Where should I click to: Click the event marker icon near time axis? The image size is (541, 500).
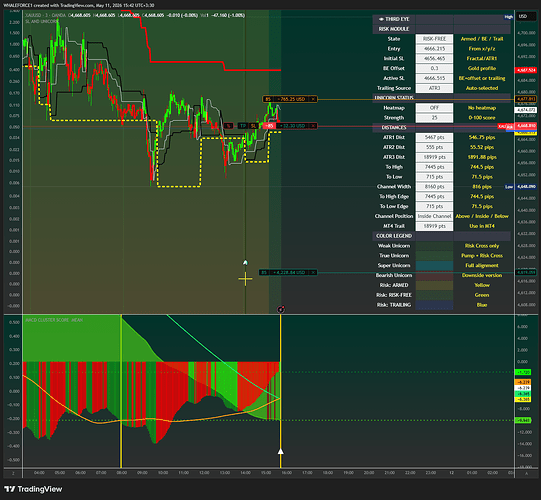281,309
